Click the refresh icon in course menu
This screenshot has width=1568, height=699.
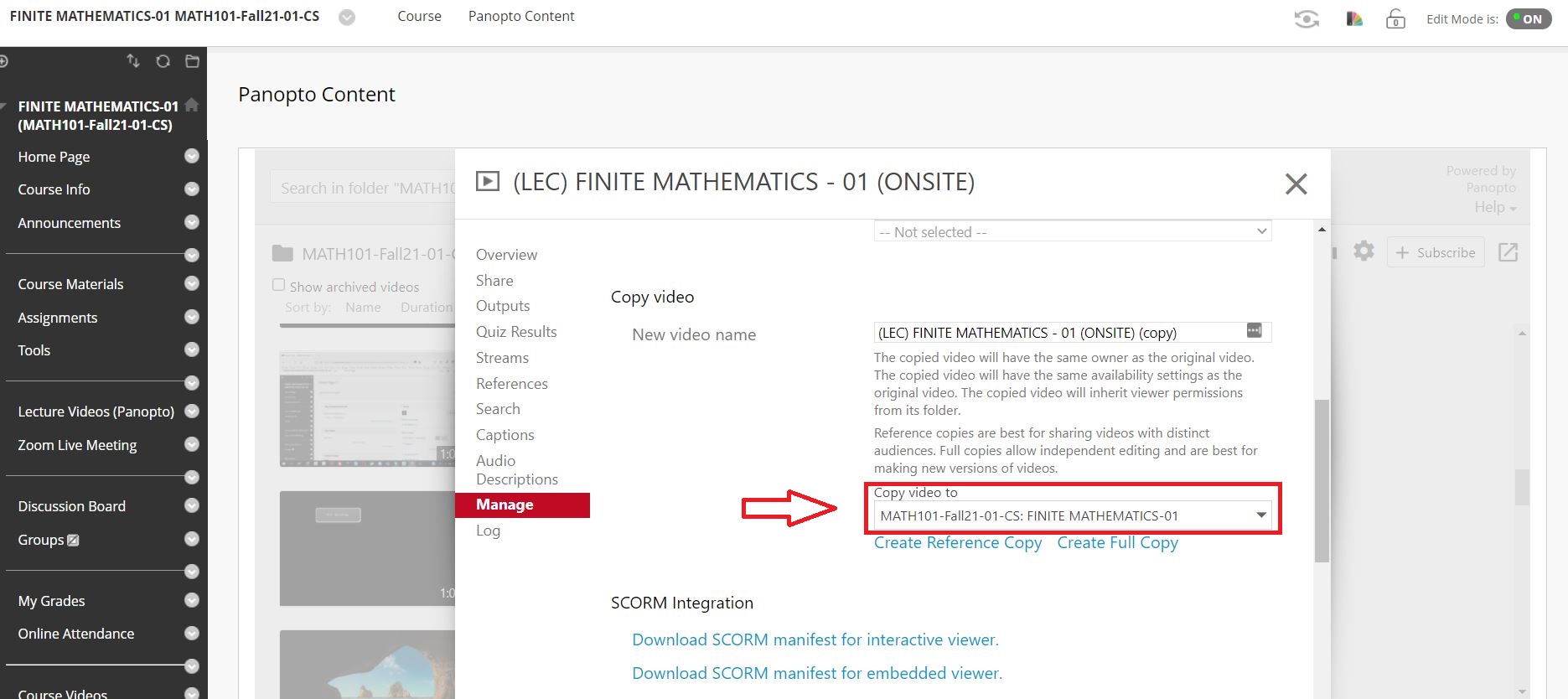[x=163, y=61]
